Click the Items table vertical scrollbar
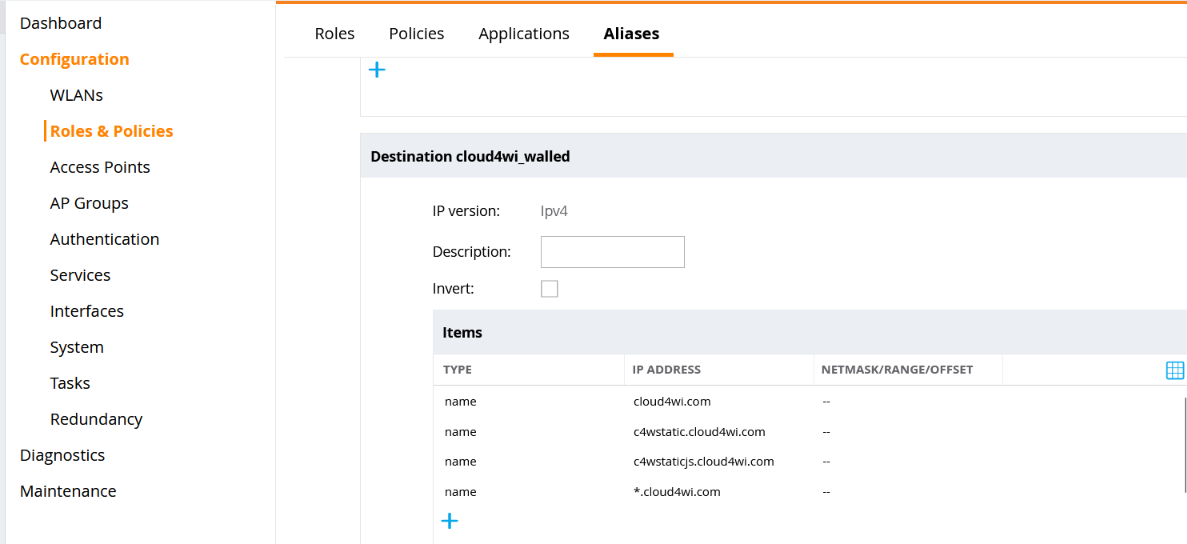Viewport: 1187px width, 544px height. pyautogui.click(x=1184, y=440)
